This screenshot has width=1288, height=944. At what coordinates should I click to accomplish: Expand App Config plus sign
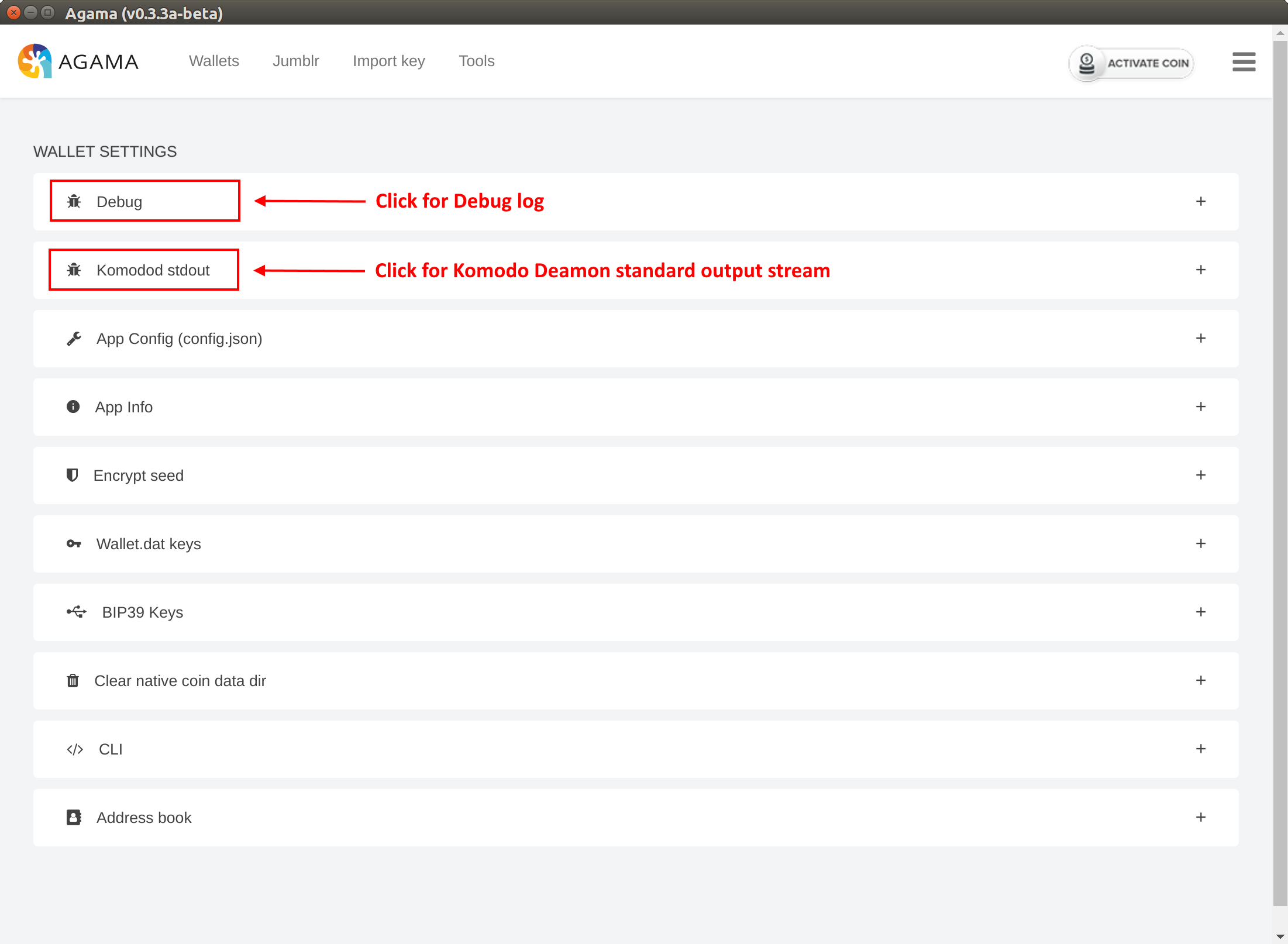point(1201,338)
